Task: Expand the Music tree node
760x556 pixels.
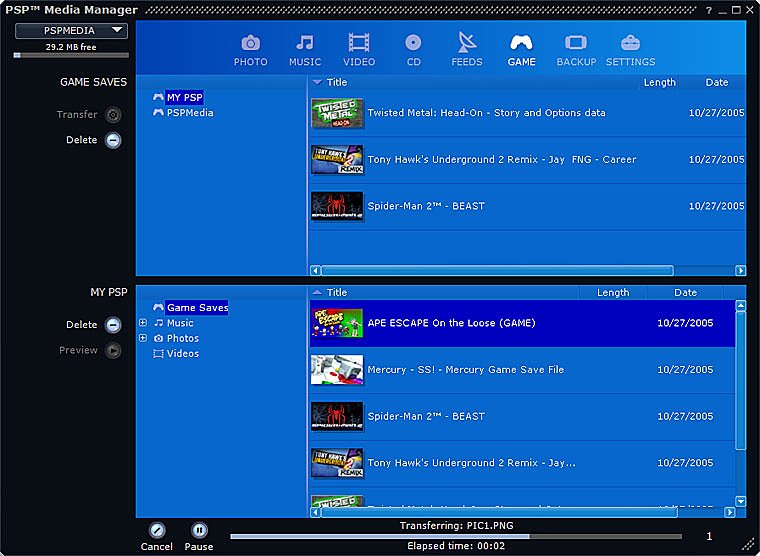Action: pyautogui.click(x=143, y=323)
